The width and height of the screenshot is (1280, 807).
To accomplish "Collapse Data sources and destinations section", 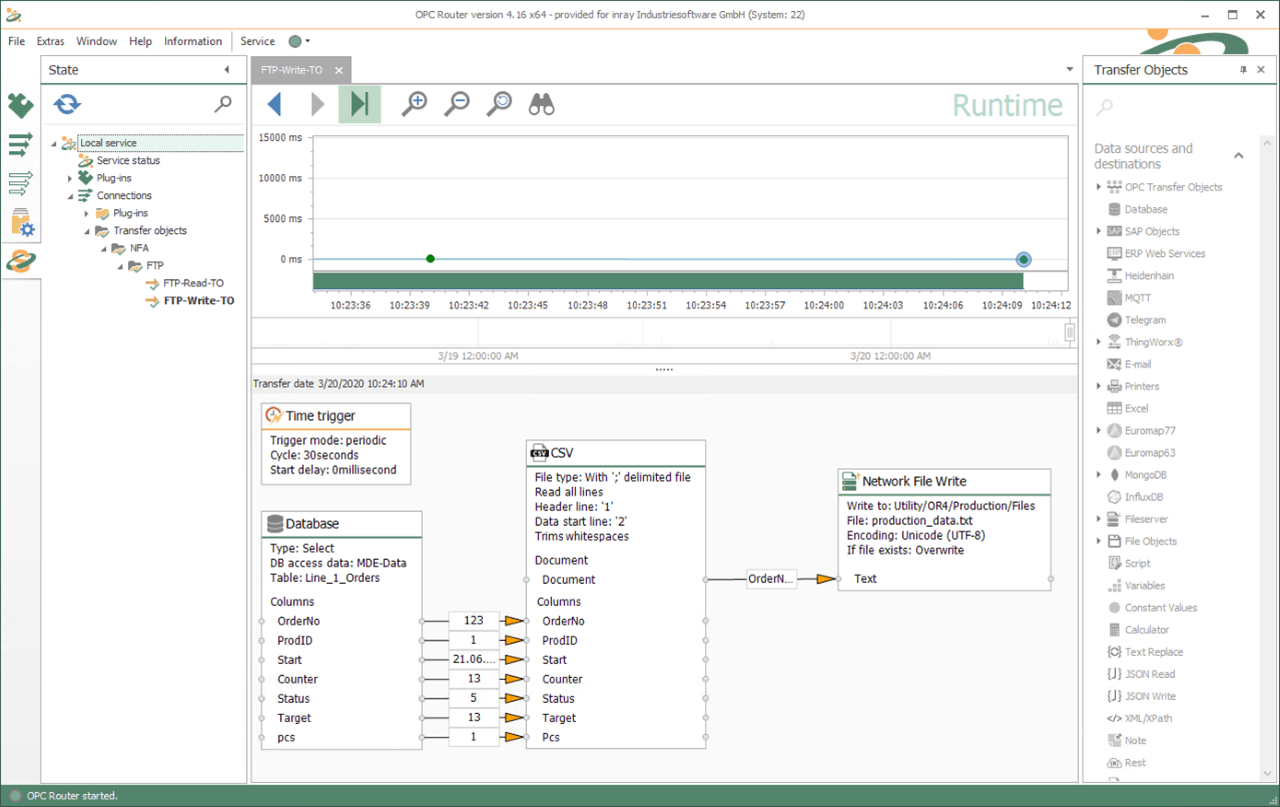I will pos(1238,156).
